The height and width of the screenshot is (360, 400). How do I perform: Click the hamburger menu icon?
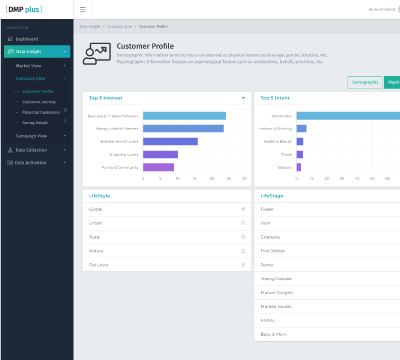83,9
